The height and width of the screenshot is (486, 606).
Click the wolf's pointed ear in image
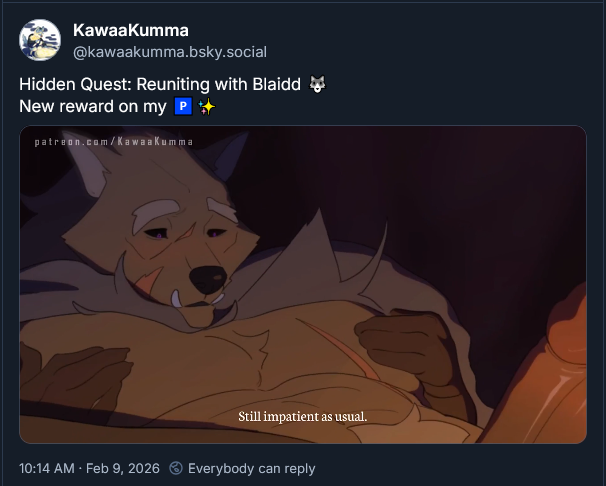click(87, 162)
